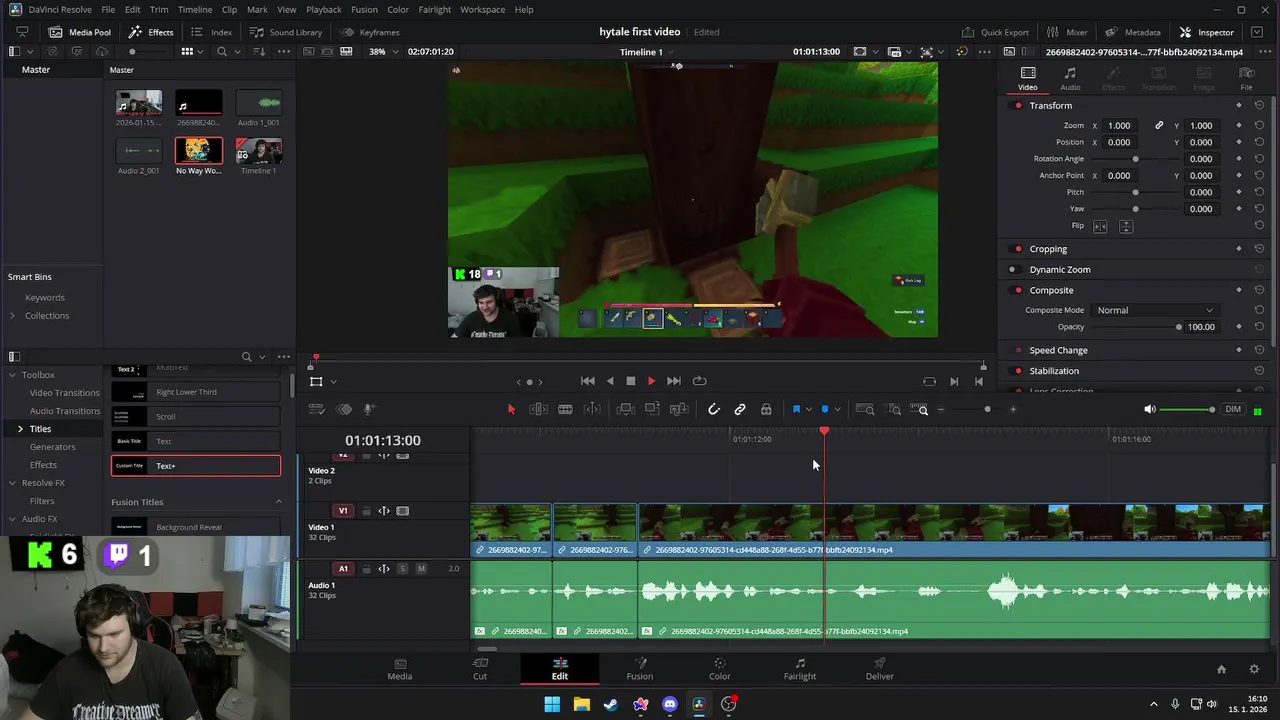Click the Overwrite Clip icon
This screenshot has width=1280, height=720.
click(652, 409)
